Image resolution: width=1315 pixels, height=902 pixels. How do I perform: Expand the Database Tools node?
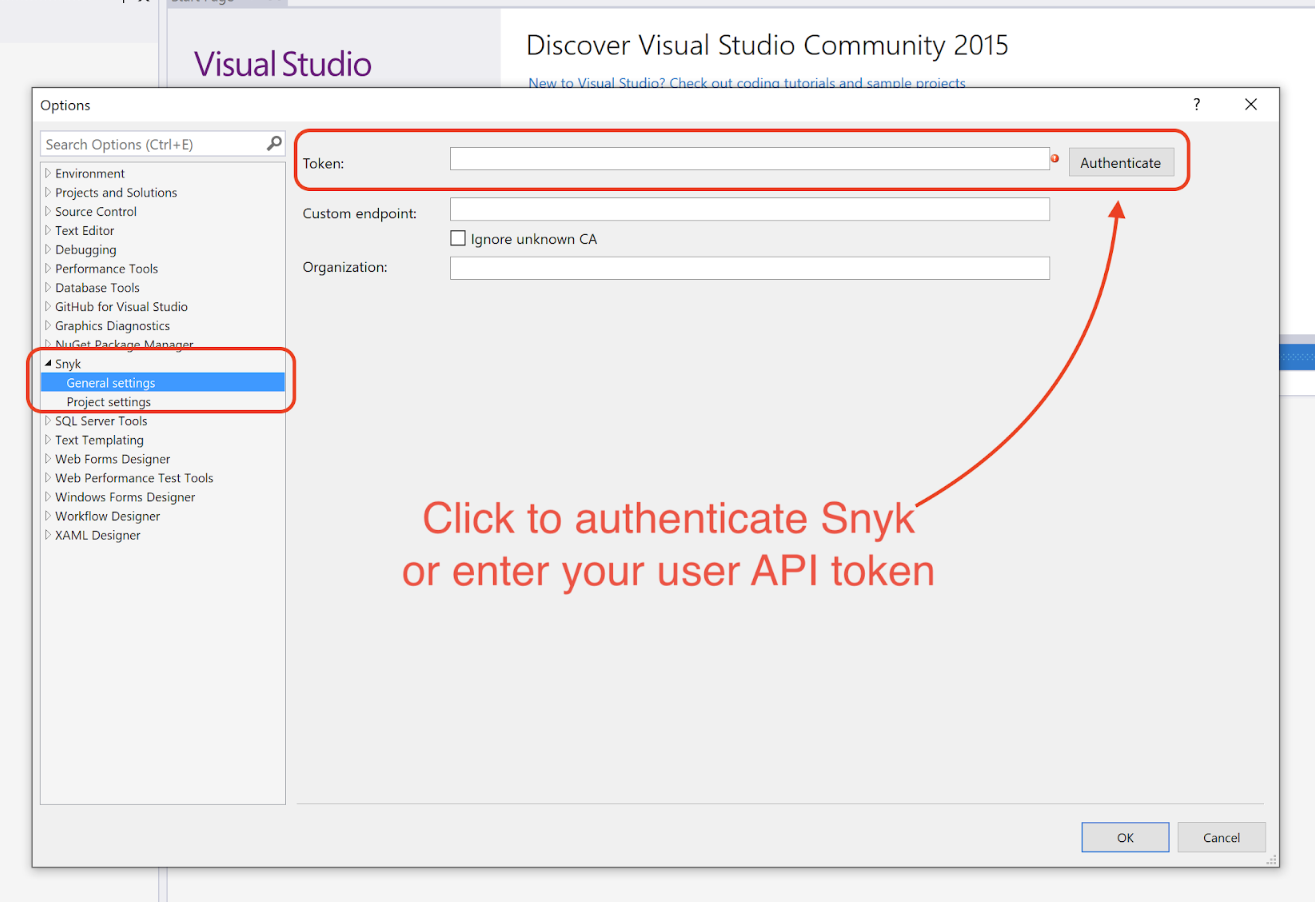pos(48,287)
